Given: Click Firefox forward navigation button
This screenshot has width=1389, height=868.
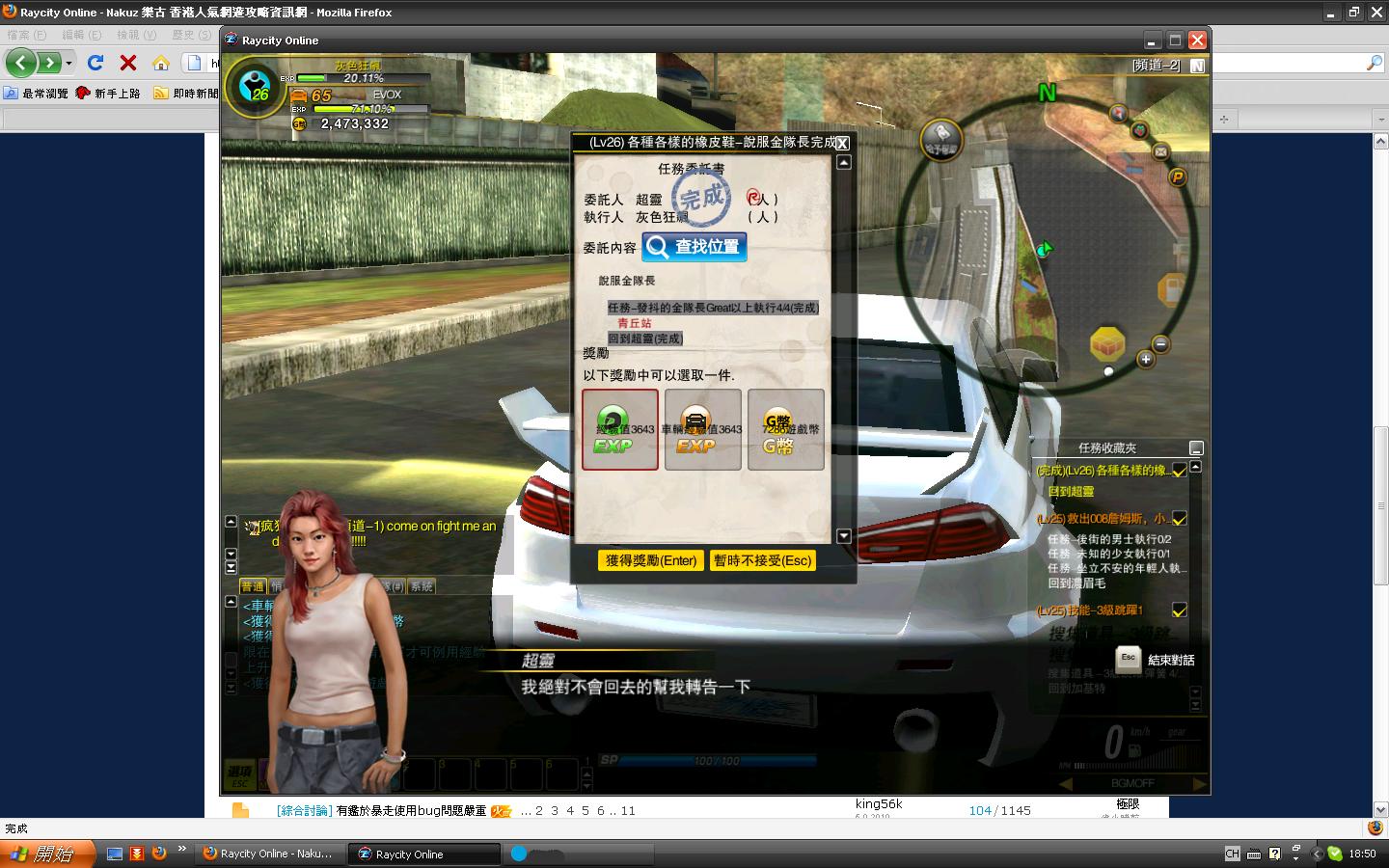Looking at the screenshot, I should (x=48, y=63).
